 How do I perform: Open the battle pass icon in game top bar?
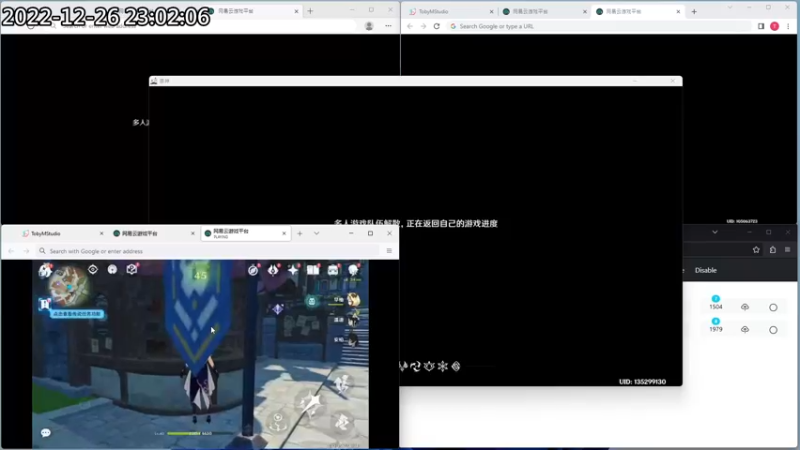333,270
